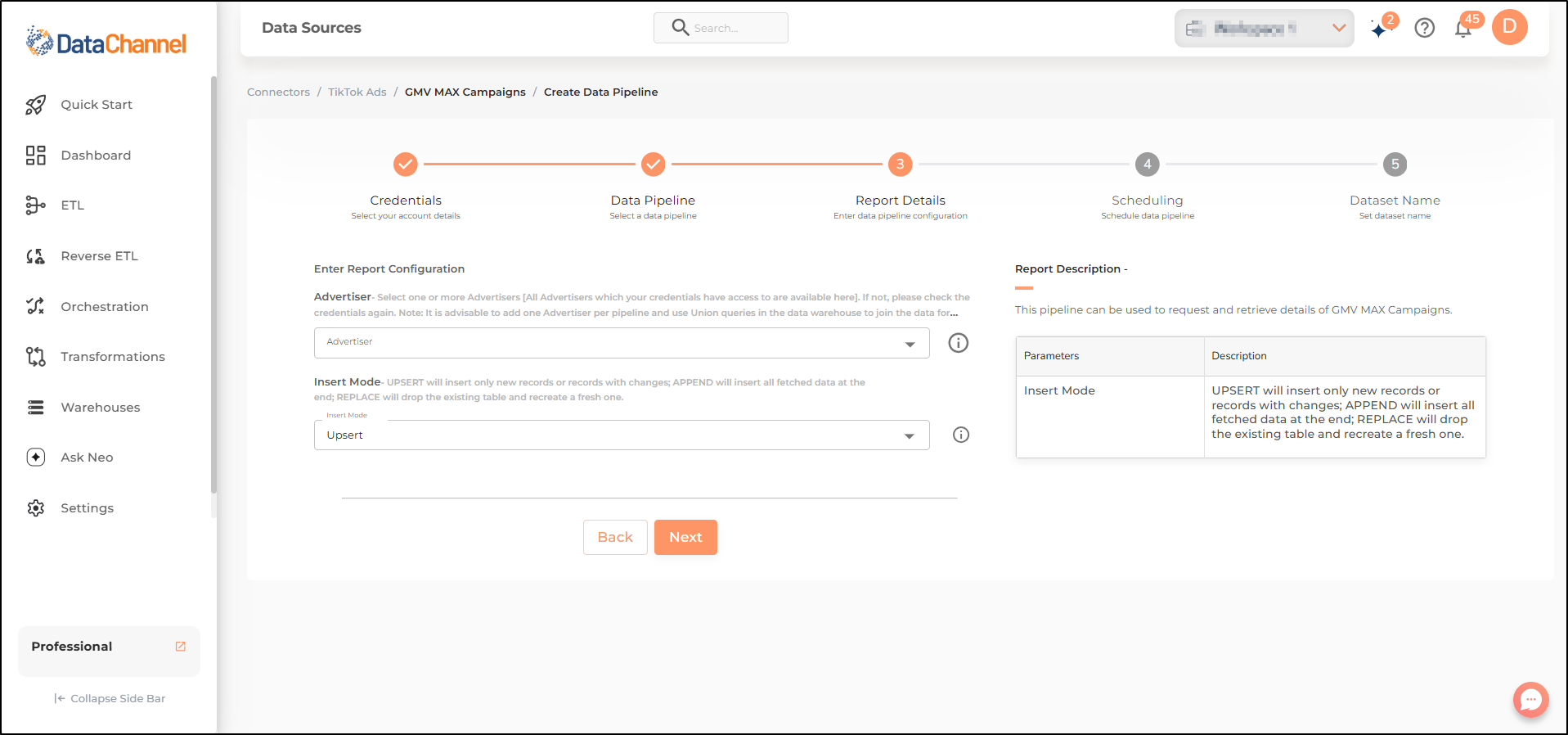
Task: Click the Reverse ETL icon
Action: [x=35, y=256]
